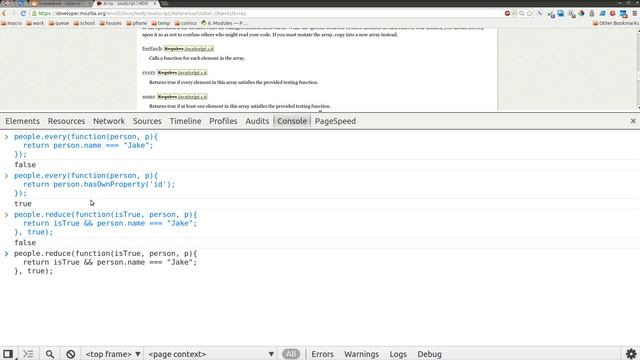Switch to the Timeline tab
This screenshot has height=360, width=640.
pos(185,121)
